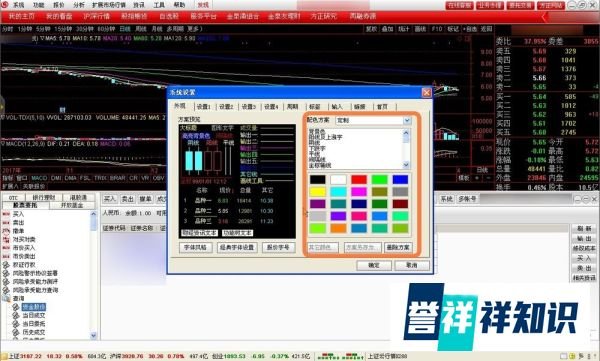Select the black color swatch
The image size is (600, 361).
[x=318, y=179]
